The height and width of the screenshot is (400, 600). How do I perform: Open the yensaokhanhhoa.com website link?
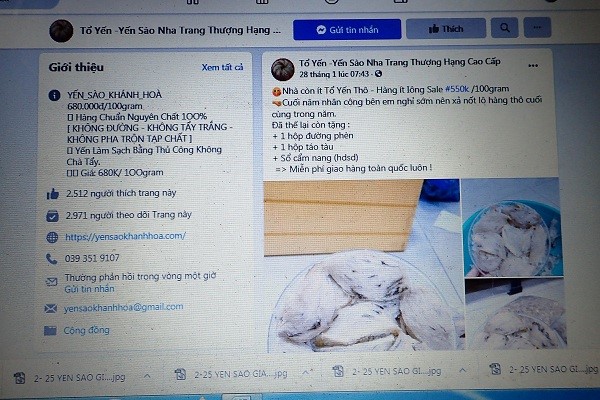coord(126,237)
